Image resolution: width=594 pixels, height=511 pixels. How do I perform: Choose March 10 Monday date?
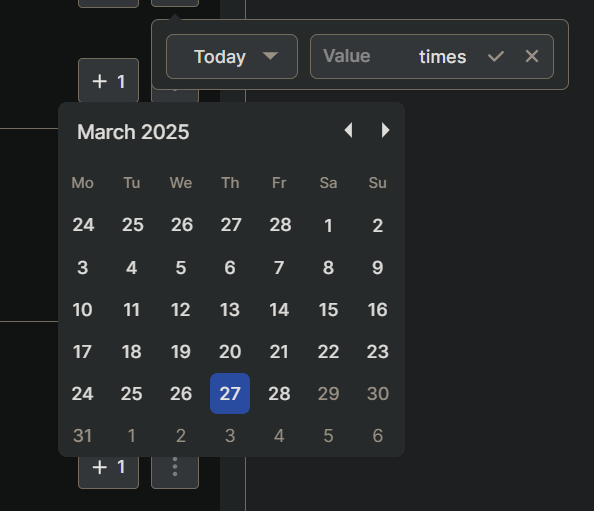[83, 309]
